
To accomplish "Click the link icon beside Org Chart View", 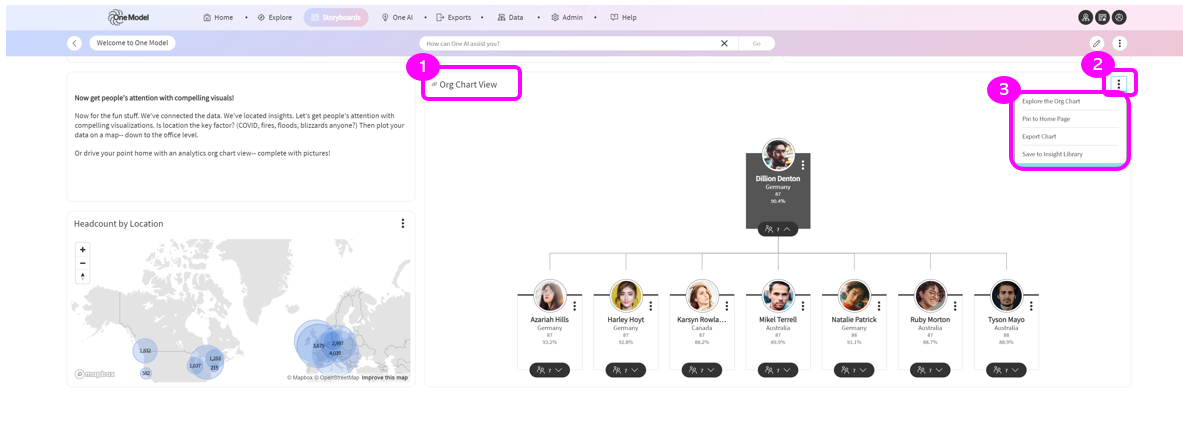I will coord(434,84).
